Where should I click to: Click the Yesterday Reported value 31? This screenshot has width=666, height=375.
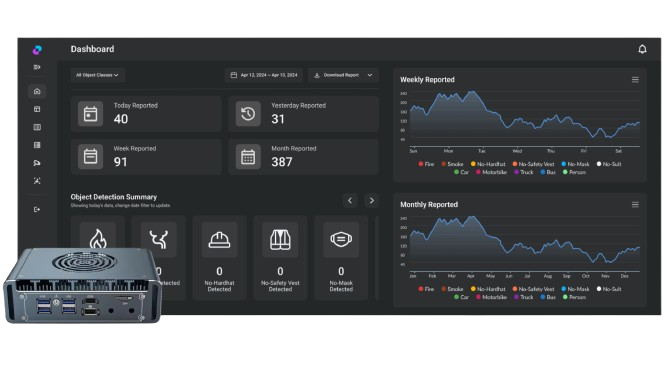pos(278,119)
